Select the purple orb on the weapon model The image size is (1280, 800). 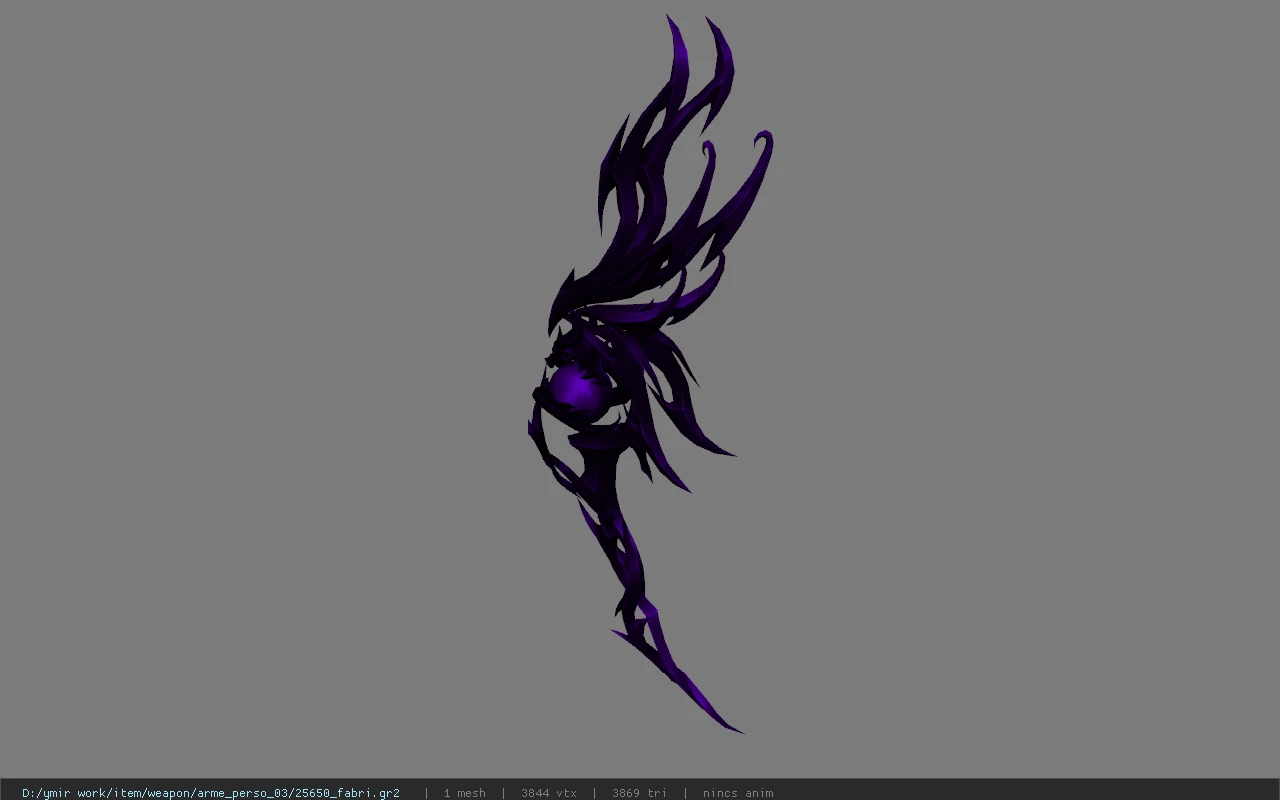click(x=577, y=391)
